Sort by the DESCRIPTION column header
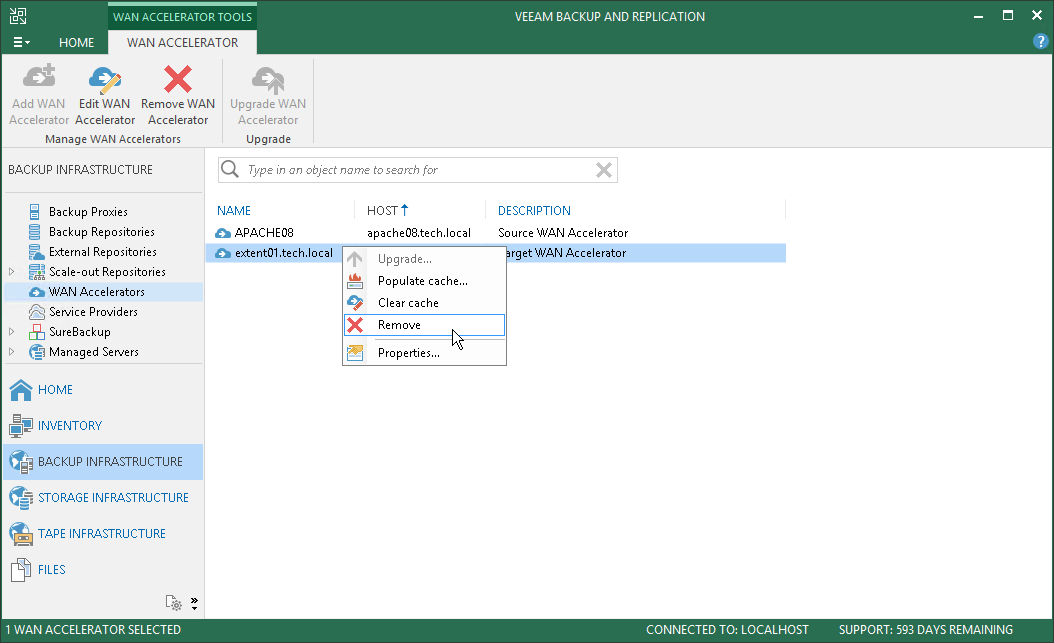Screen dimensions: 1054x643 pyautogui.click(x=534, y=210)
